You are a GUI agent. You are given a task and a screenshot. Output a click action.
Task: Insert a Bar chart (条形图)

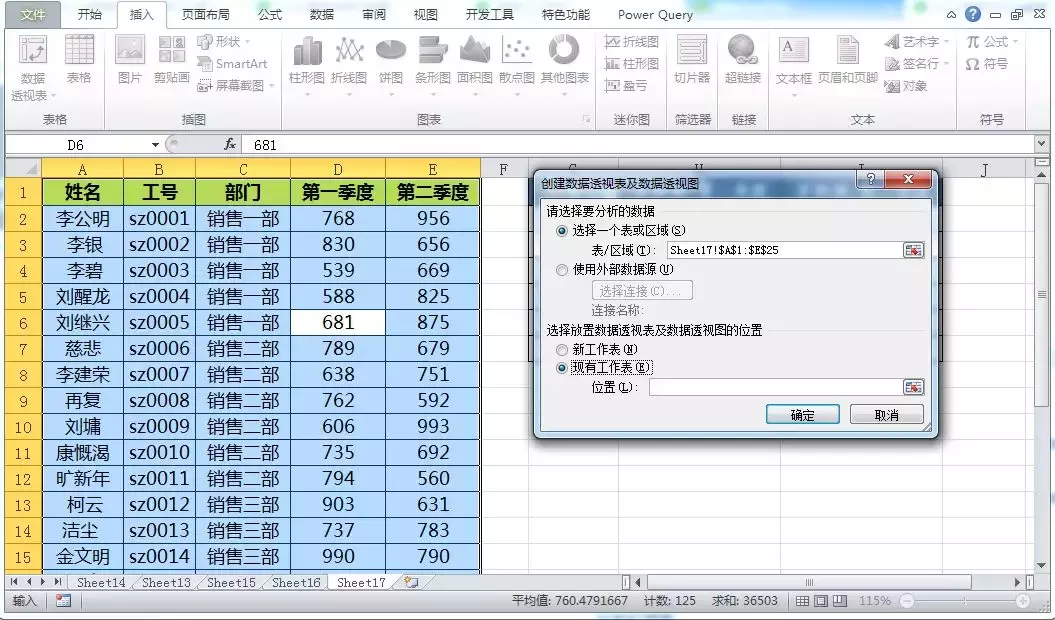pyautogui.click(x=433, y=66)
